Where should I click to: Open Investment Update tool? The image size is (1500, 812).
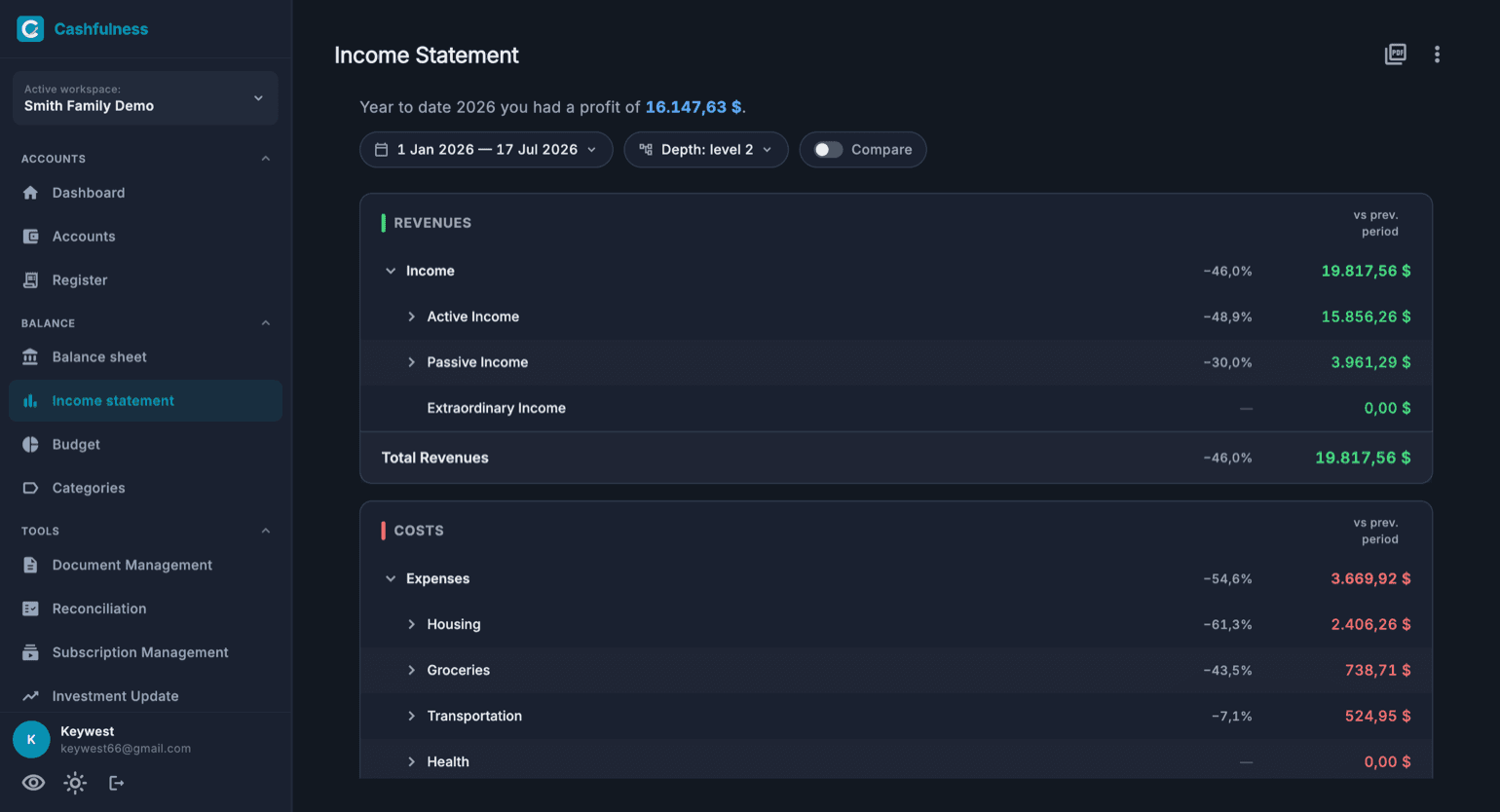click(145, 696)
